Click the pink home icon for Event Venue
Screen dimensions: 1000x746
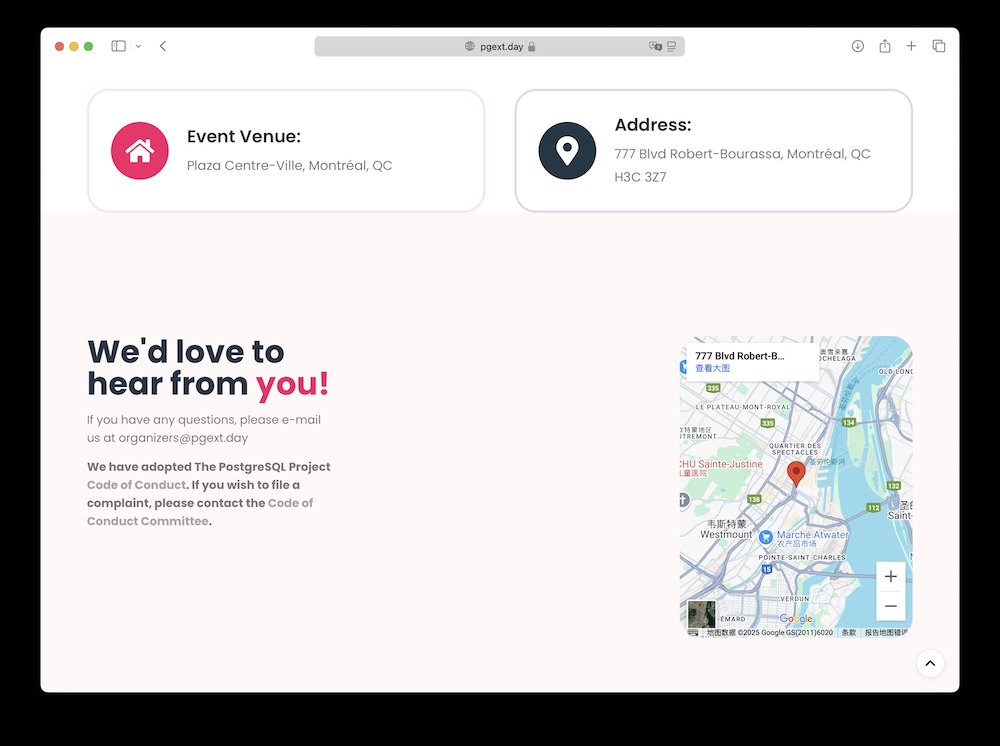140,151
